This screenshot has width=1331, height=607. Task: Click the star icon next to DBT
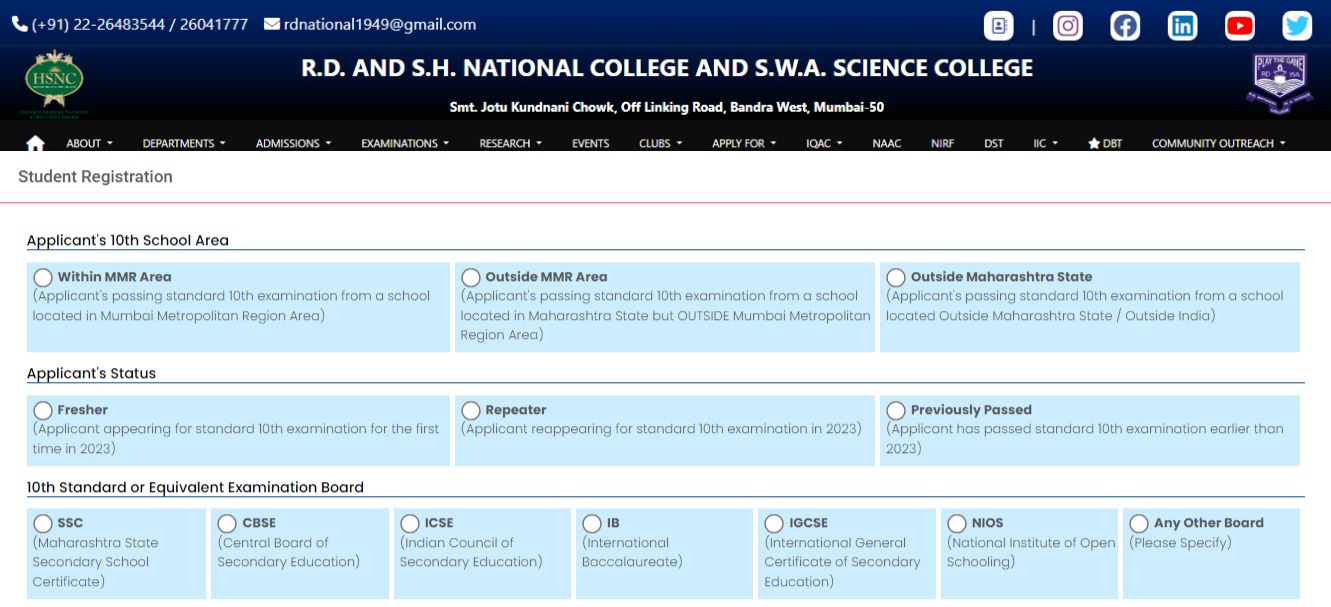coord(1094,144)
